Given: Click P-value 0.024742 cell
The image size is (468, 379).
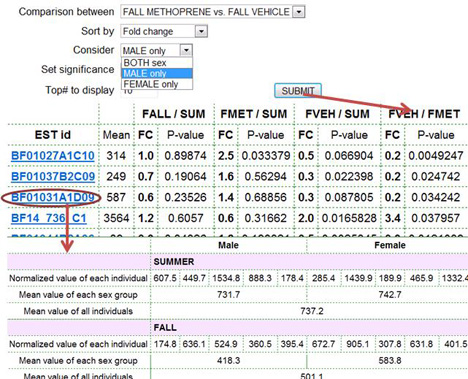Looking at the screenshot, I should point(436,176).
